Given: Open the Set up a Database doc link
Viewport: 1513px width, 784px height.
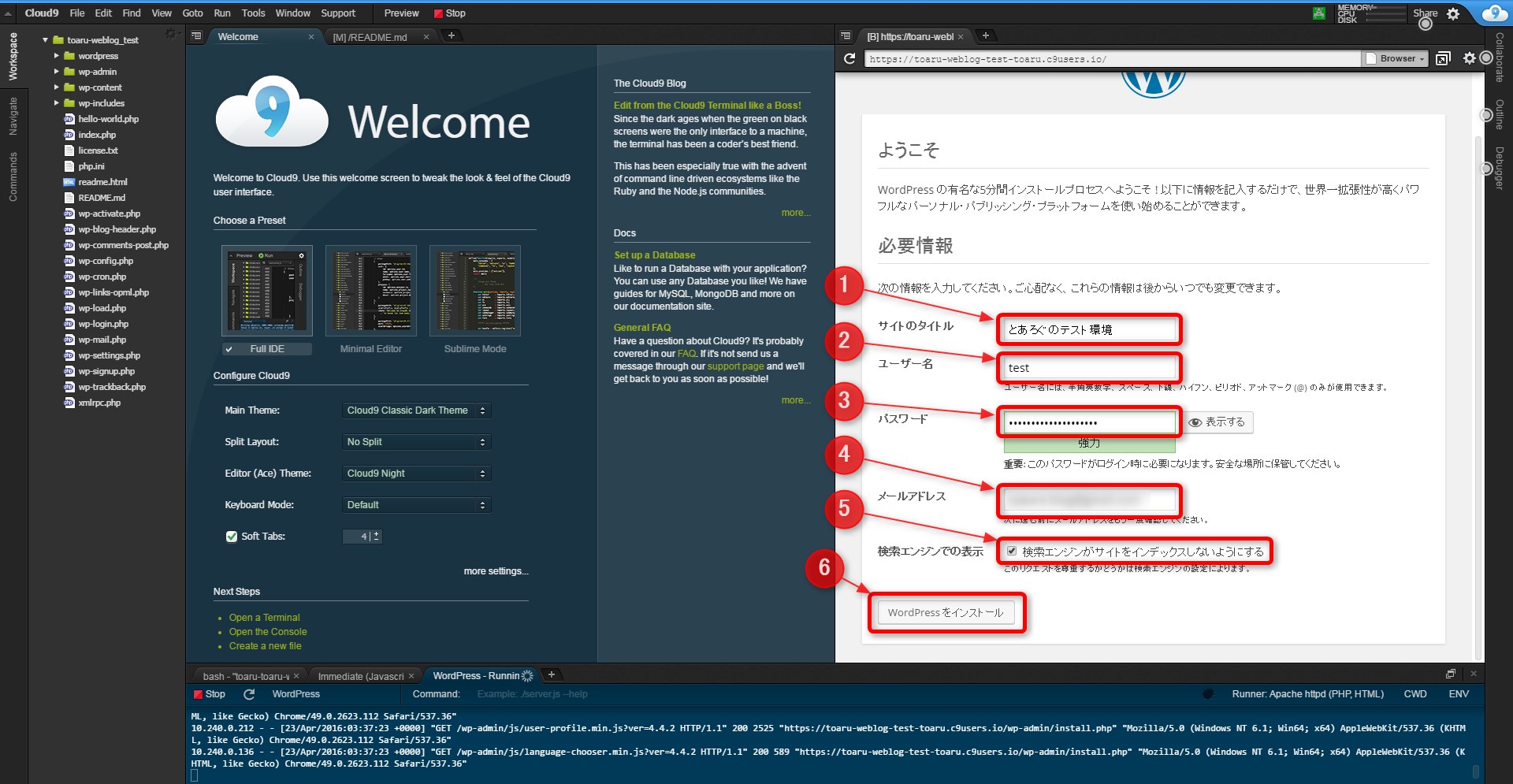Looking at the screenshot, I should coord(655,255).
